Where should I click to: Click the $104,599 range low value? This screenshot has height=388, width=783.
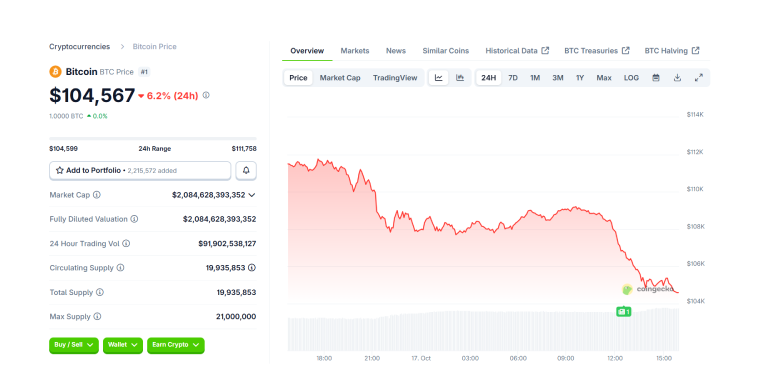pyautogui.click(x=63, y=149)
